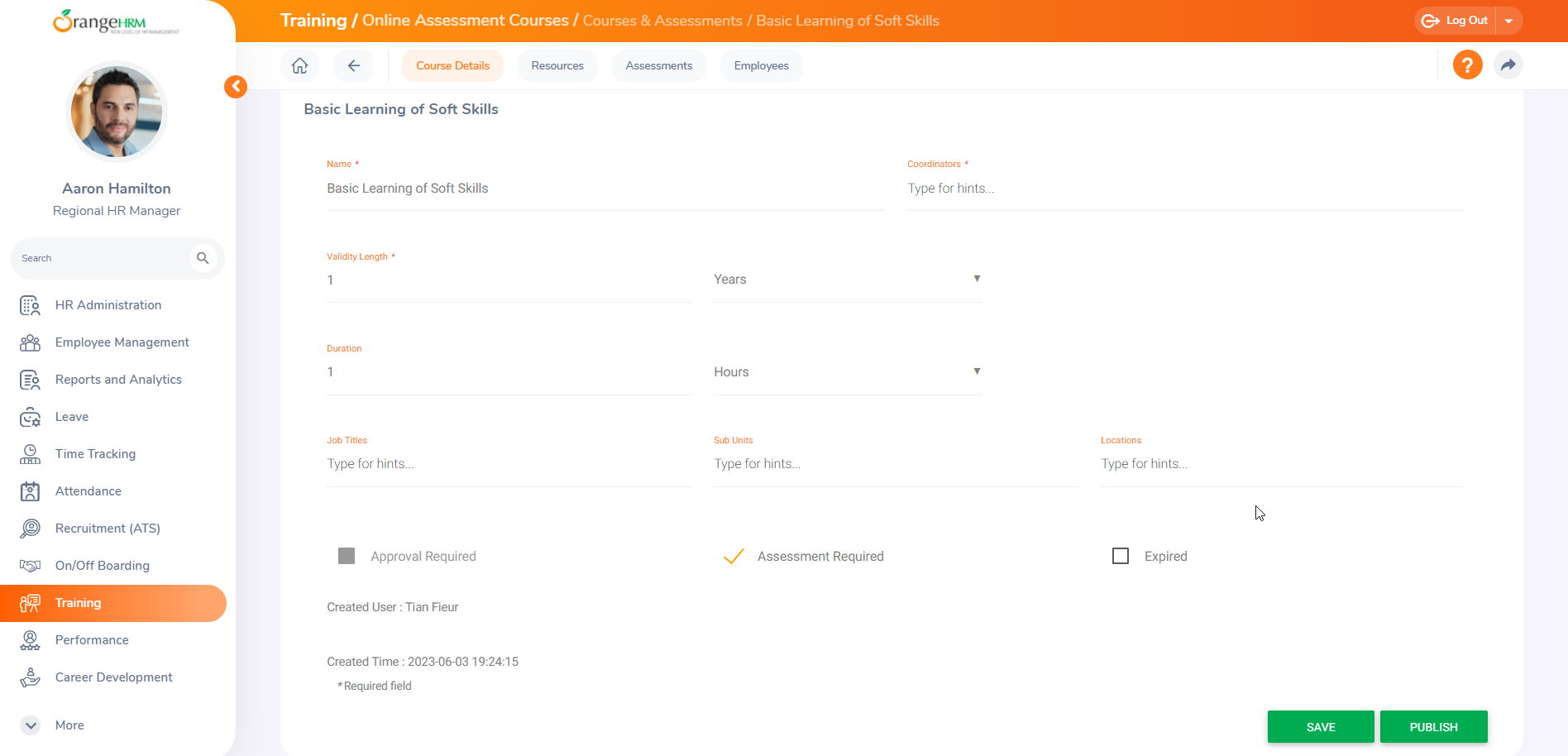1568x756 pixels.
Task: Open the Hours duration dropdown
Action: pyautogui.click(x=977, y=371)
